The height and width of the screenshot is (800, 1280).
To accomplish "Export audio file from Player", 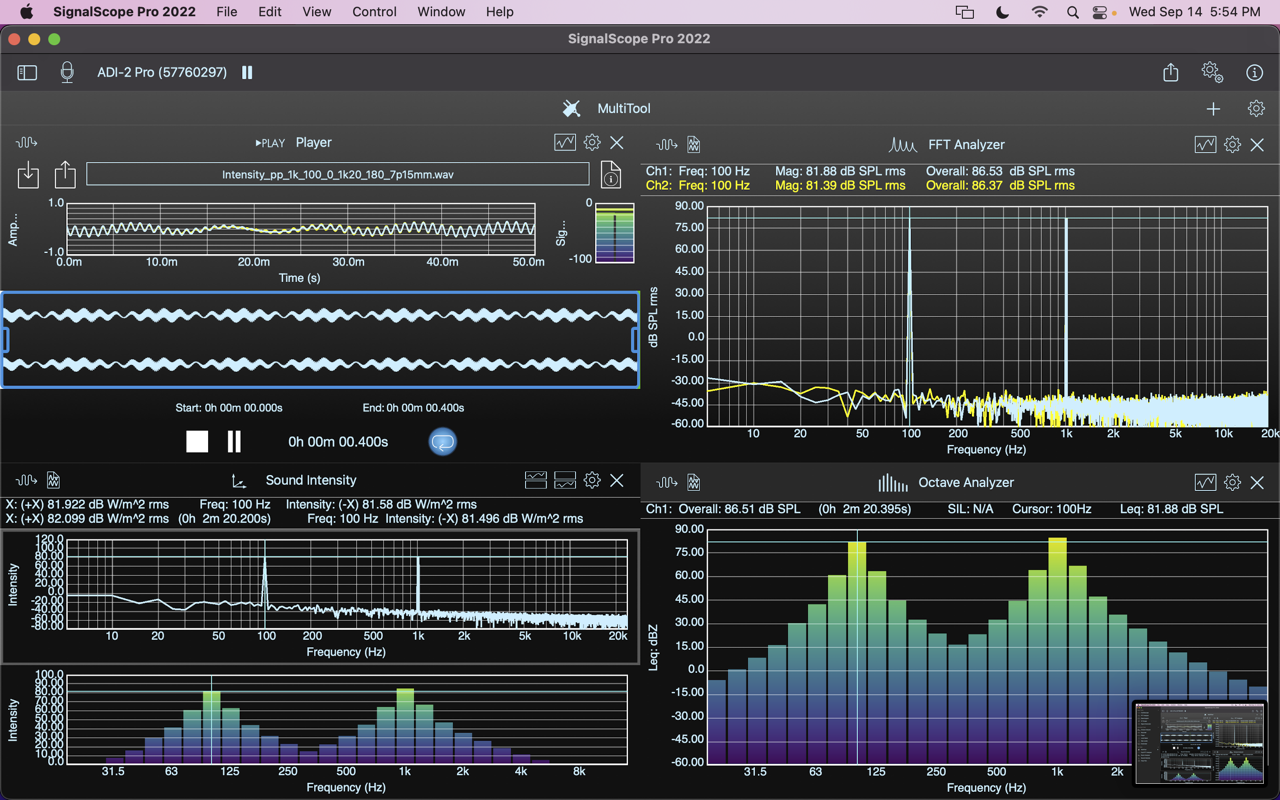I will [65, 174].
